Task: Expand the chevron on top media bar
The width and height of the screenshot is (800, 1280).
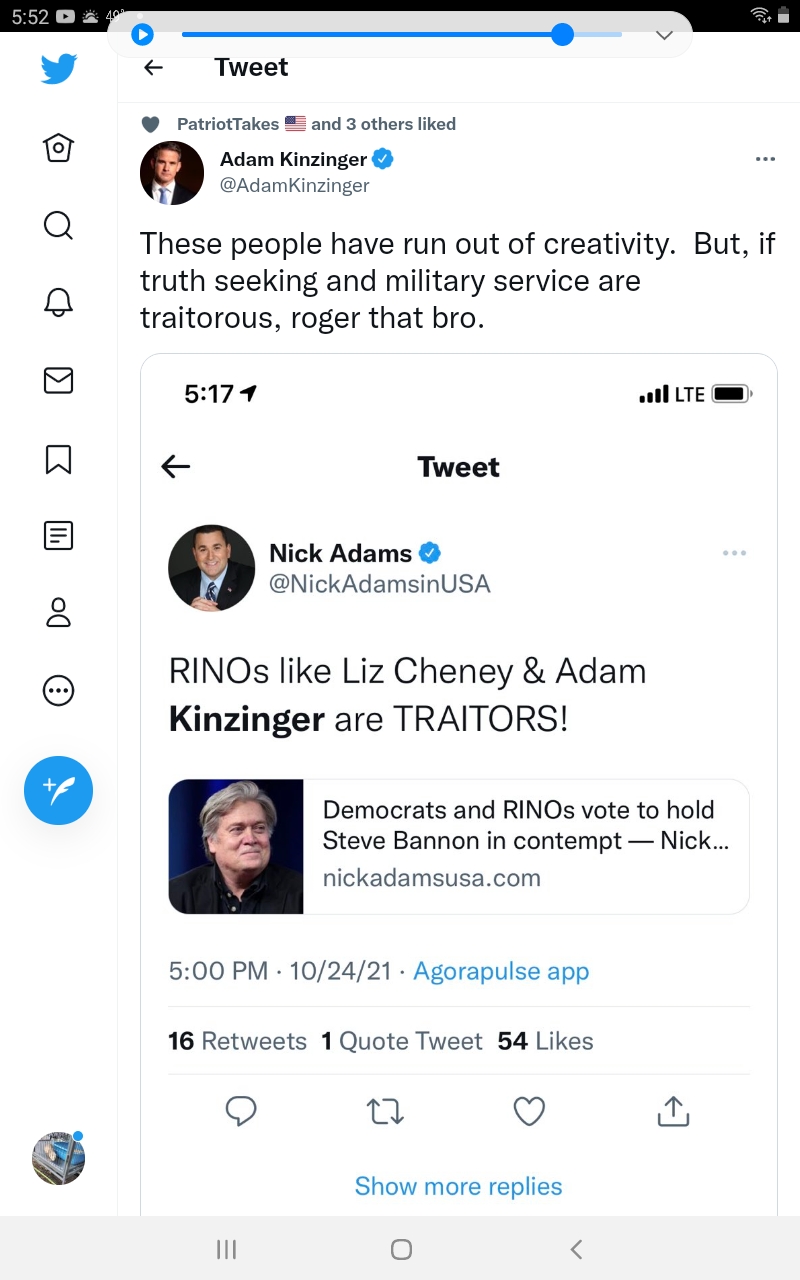Action: coord(664,35)
